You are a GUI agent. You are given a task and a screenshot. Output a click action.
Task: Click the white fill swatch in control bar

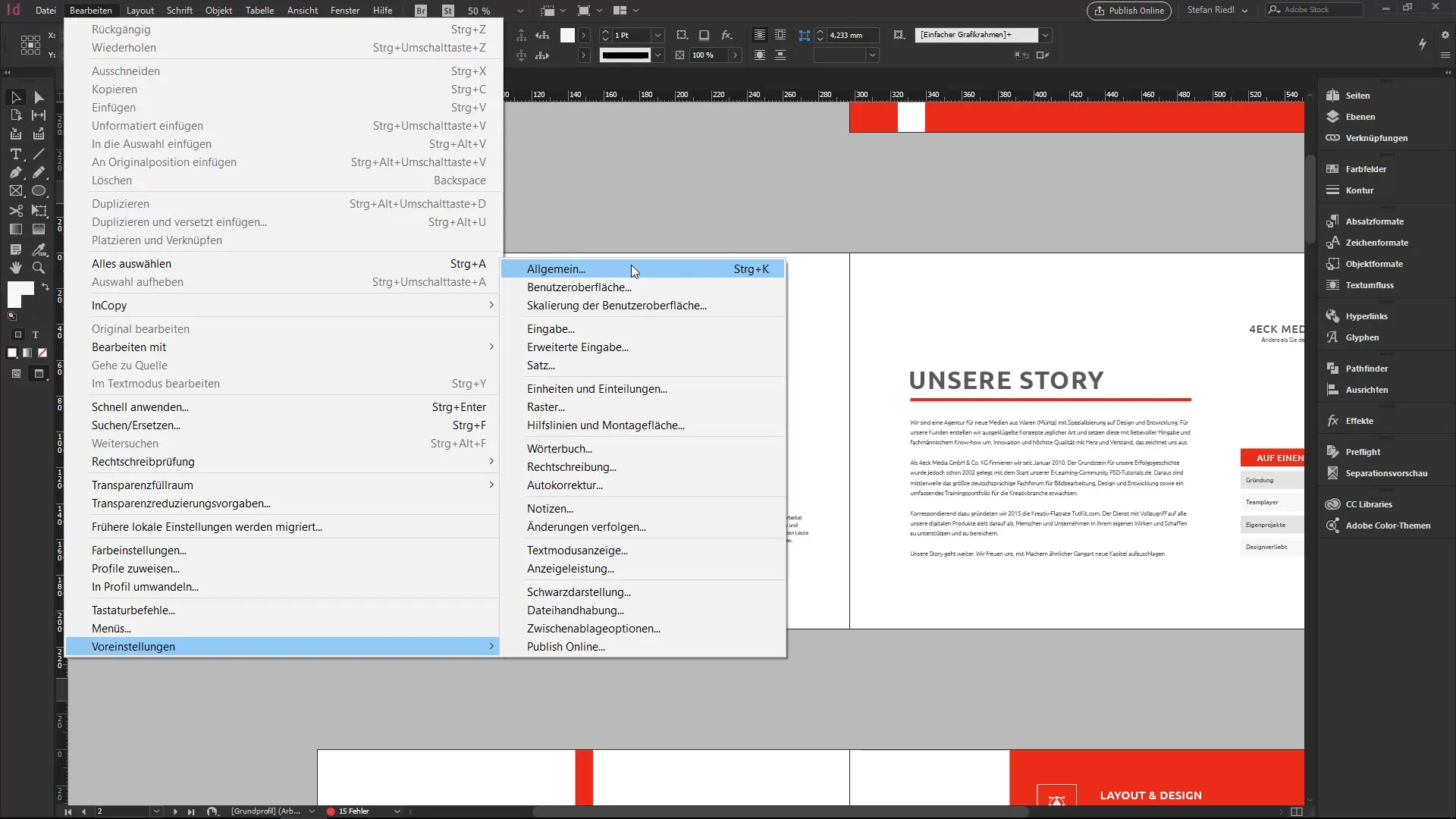[567, 35]
